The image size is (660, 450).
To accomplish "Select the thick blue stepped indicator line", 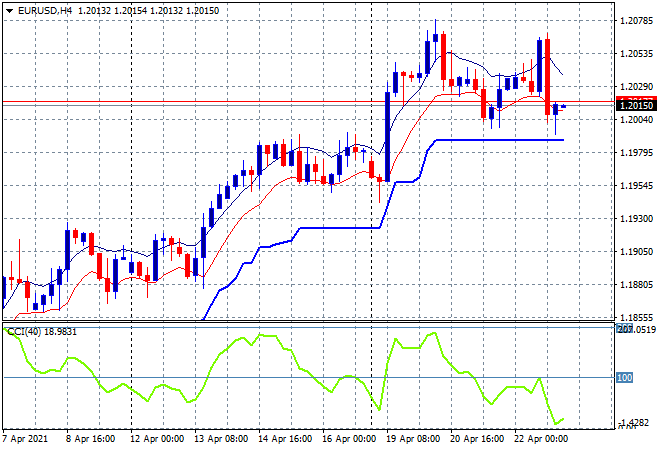I will [341, 228].
